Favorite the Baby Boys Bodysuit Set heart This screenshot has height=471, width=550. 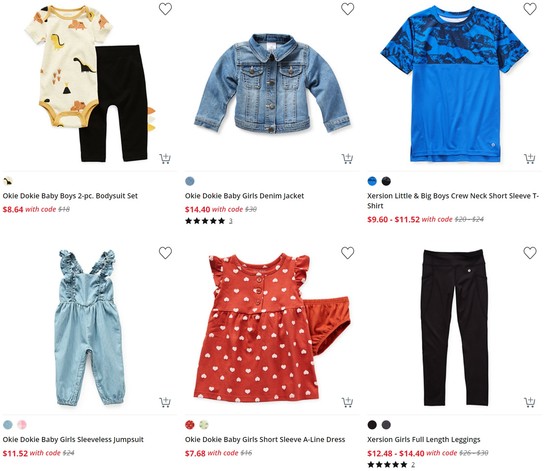[165, 9]
